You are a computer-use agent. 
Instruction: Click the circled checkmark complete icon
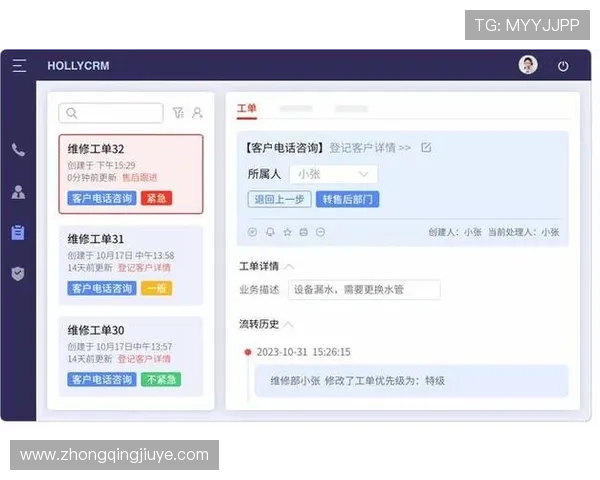click(252, 232)
